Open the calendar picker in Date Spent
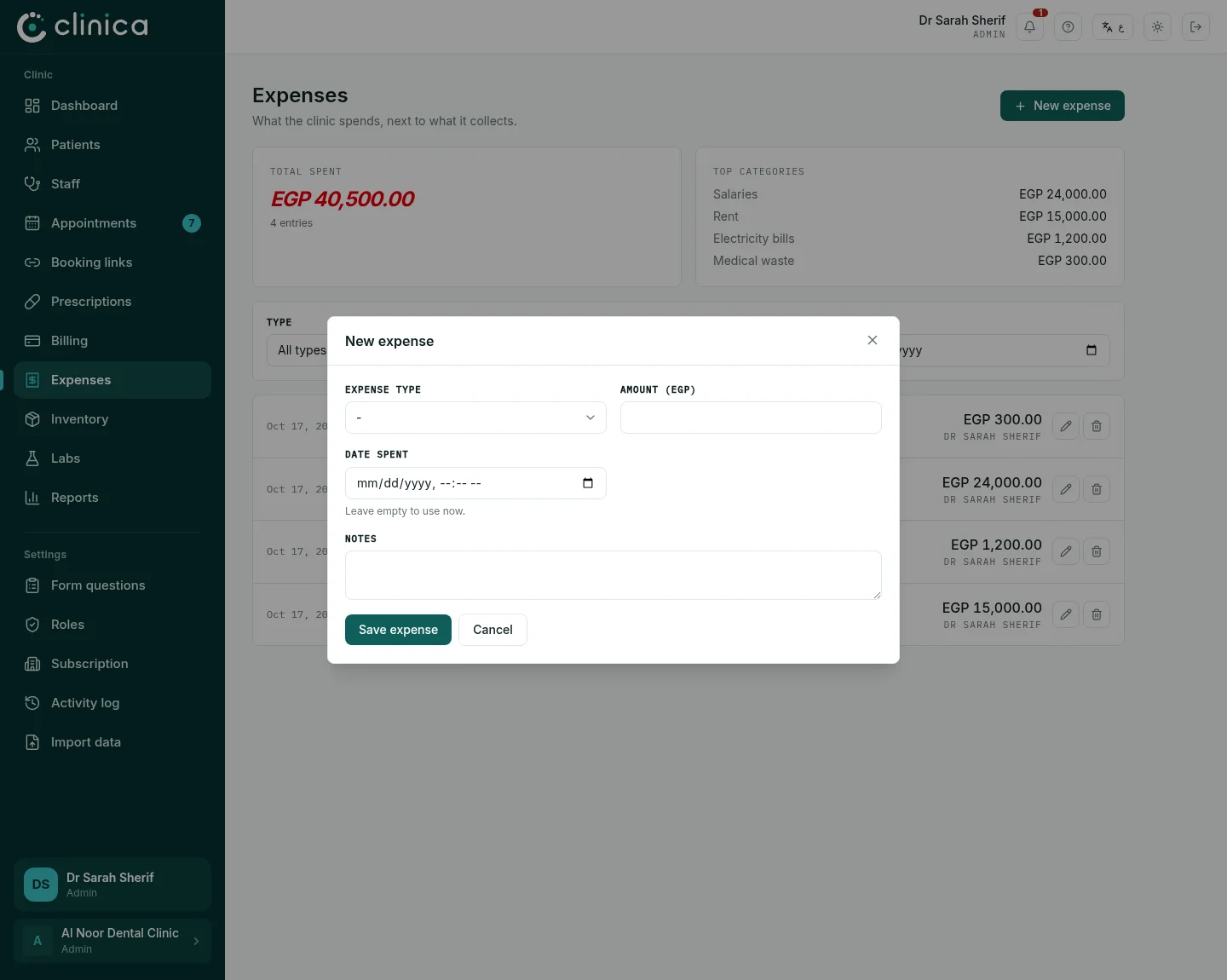Viewport: 1227px width, 980px height. pyautogui.click(x=588, y=483)
